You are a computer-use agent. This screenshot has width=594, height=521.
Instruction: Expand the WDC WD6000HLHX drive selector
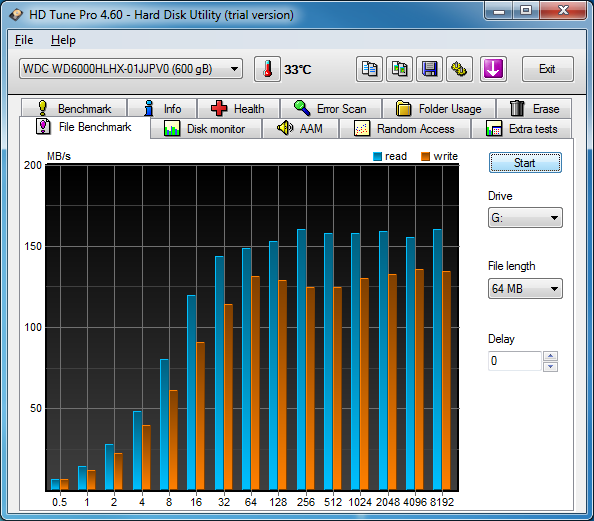click(131, 69)
